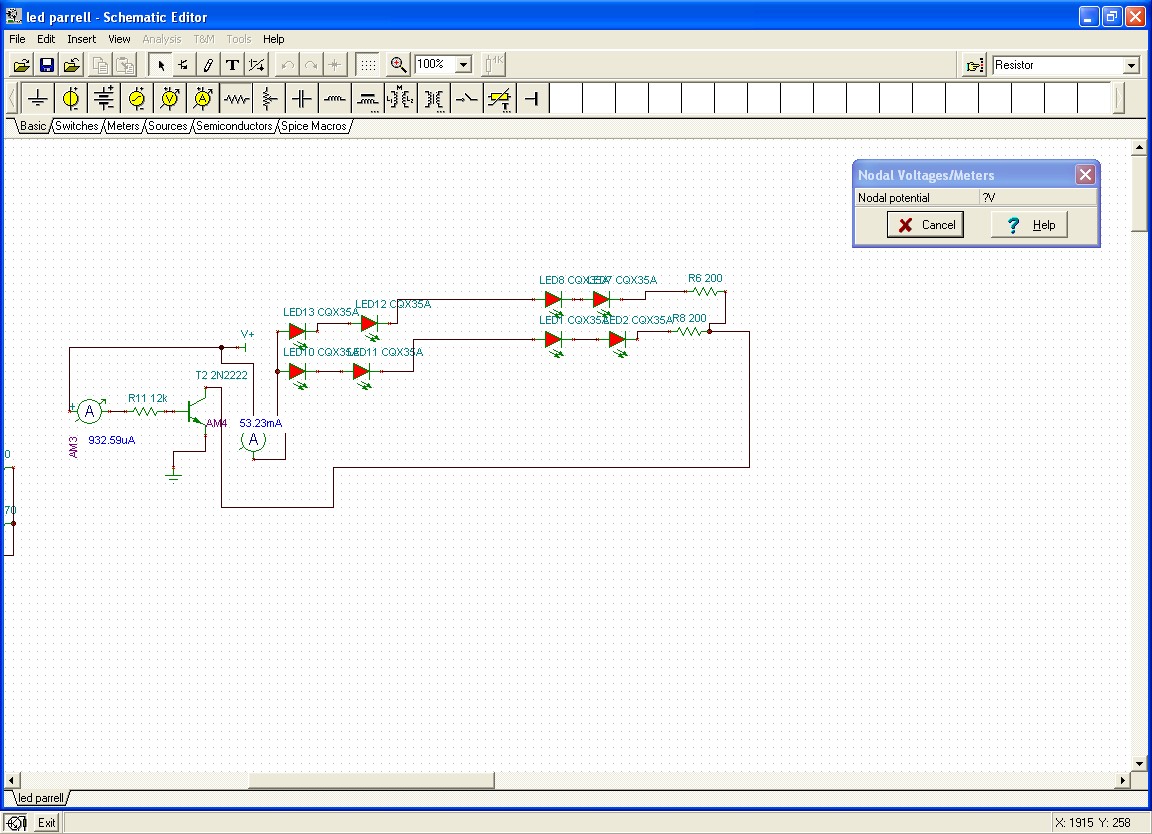Screen dimensions: 1152x834
Task: Activate the pencil wire drawing tool
Action: 208,65
